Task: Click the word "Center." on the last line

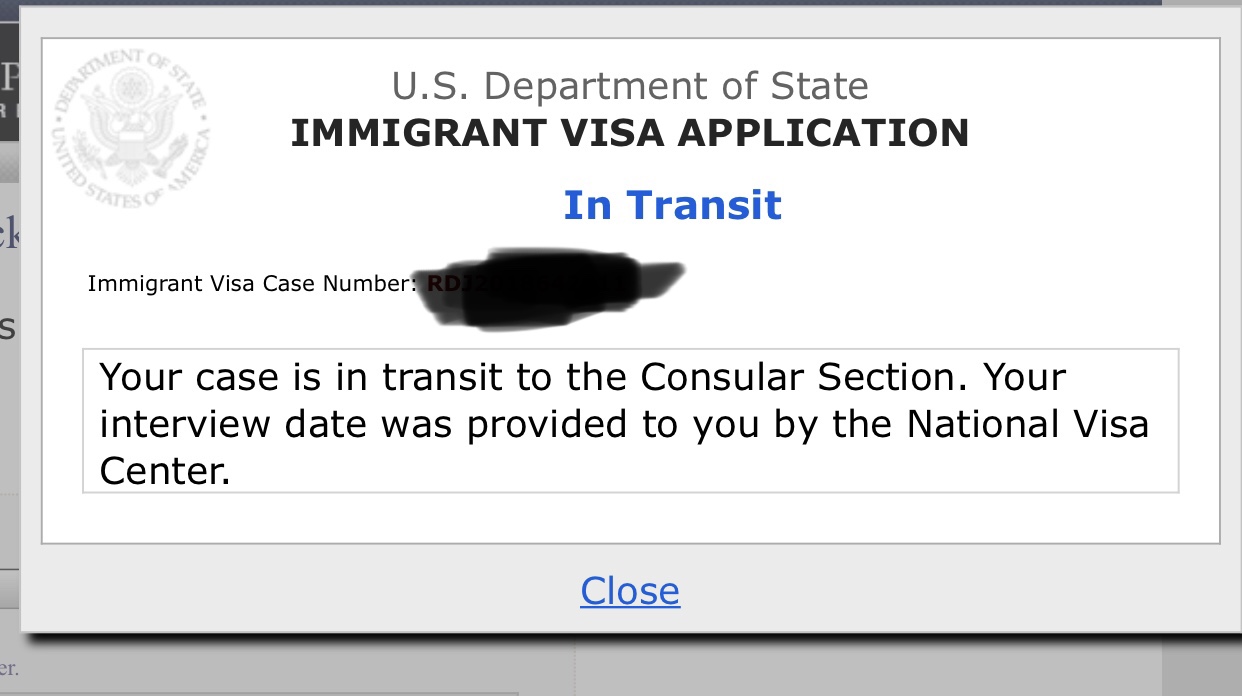Action: (x=165, y=470)
